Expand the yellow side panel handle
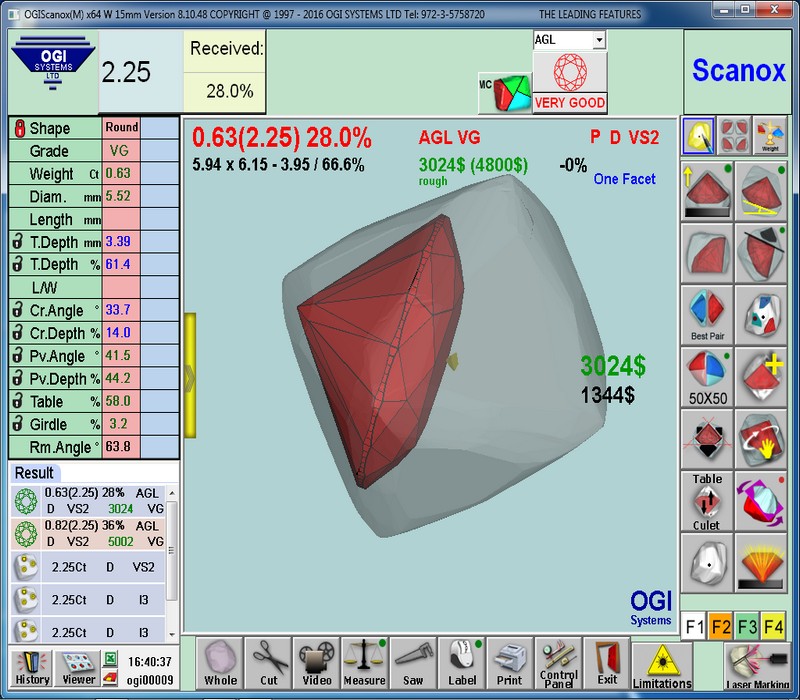This screenshot has height=700, width=800. pos(189,372)
